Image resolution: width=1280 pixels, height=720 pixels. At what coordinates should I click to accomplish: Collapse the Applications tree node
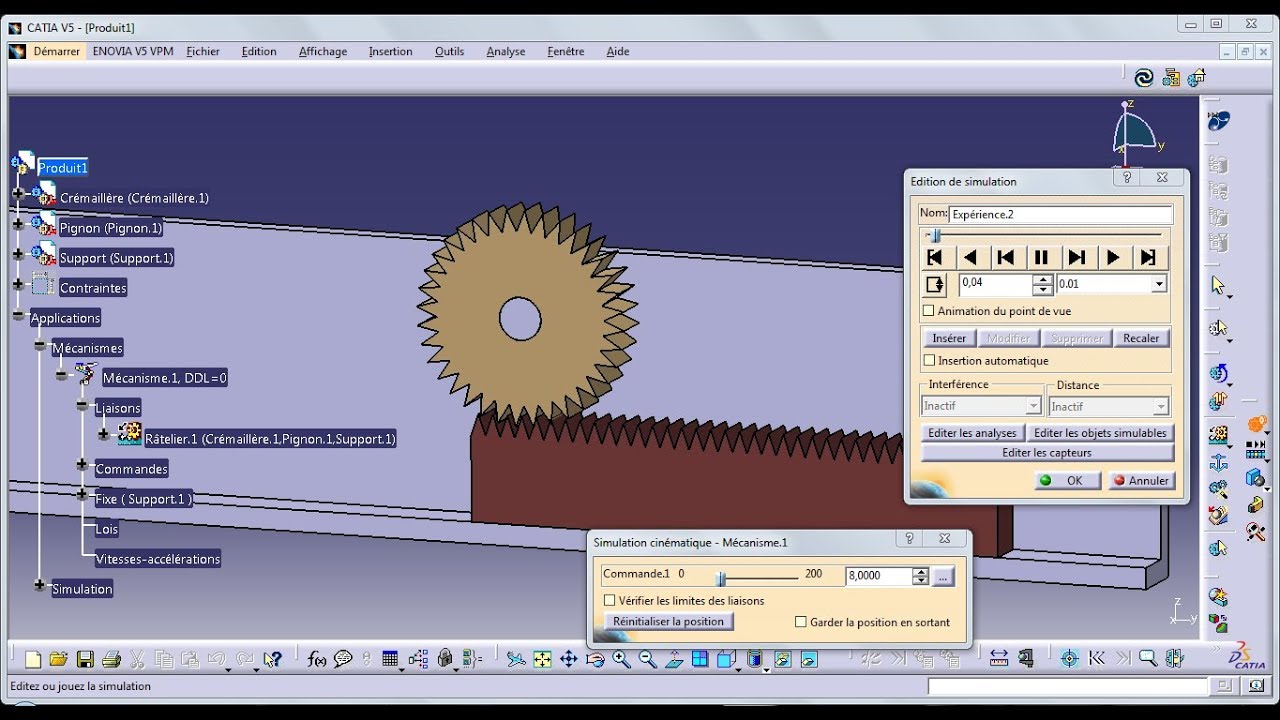[x=18, y=315]
